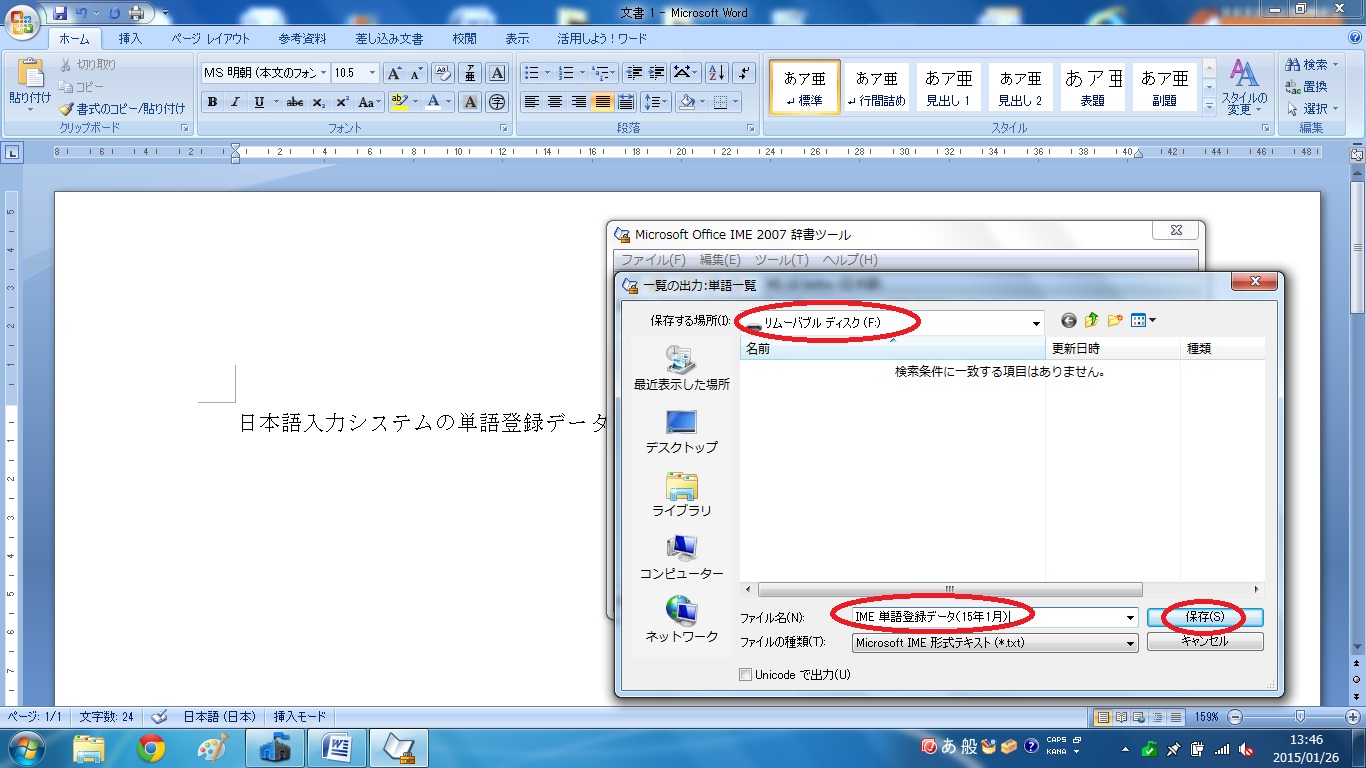Select デスクトップ in the dialog sidebar
This screenshot has width=1366, height=768.
pos(681,433)
